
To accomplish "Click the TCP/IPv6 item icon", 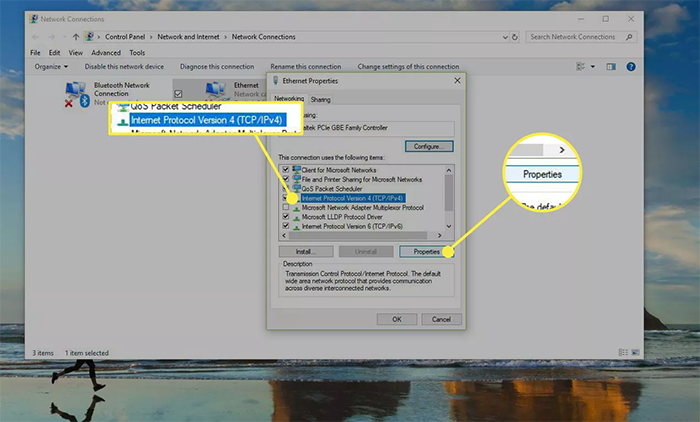I will point(296,226).
